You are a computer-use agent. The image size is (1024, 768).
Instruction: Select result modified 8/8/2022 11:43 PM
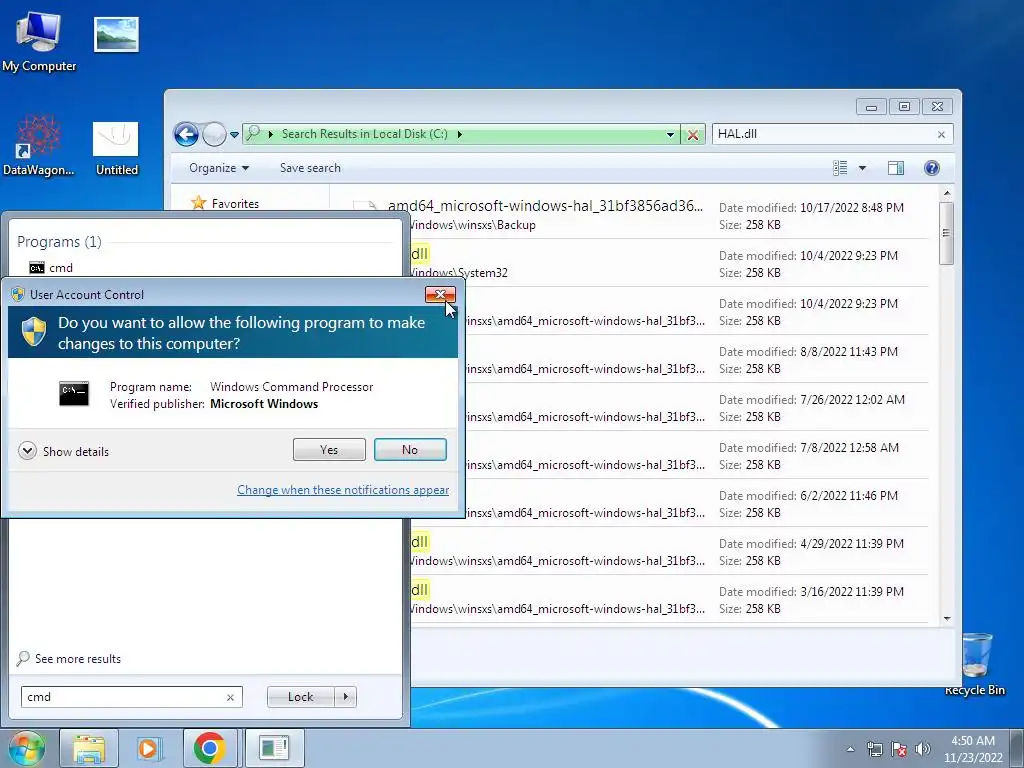[696, 359]
